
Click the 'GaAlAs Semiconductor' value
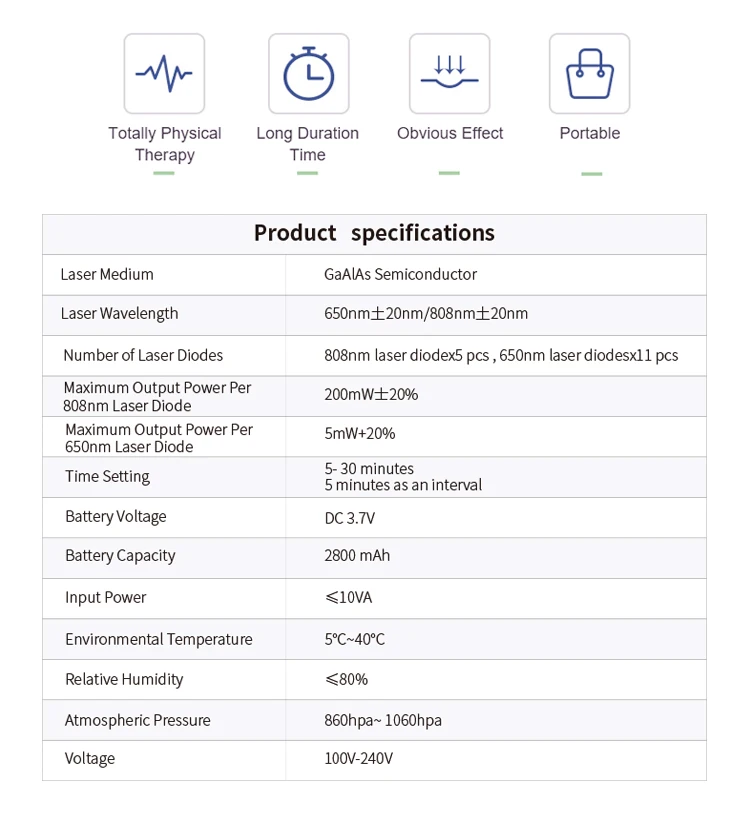[x=400, y=274]
